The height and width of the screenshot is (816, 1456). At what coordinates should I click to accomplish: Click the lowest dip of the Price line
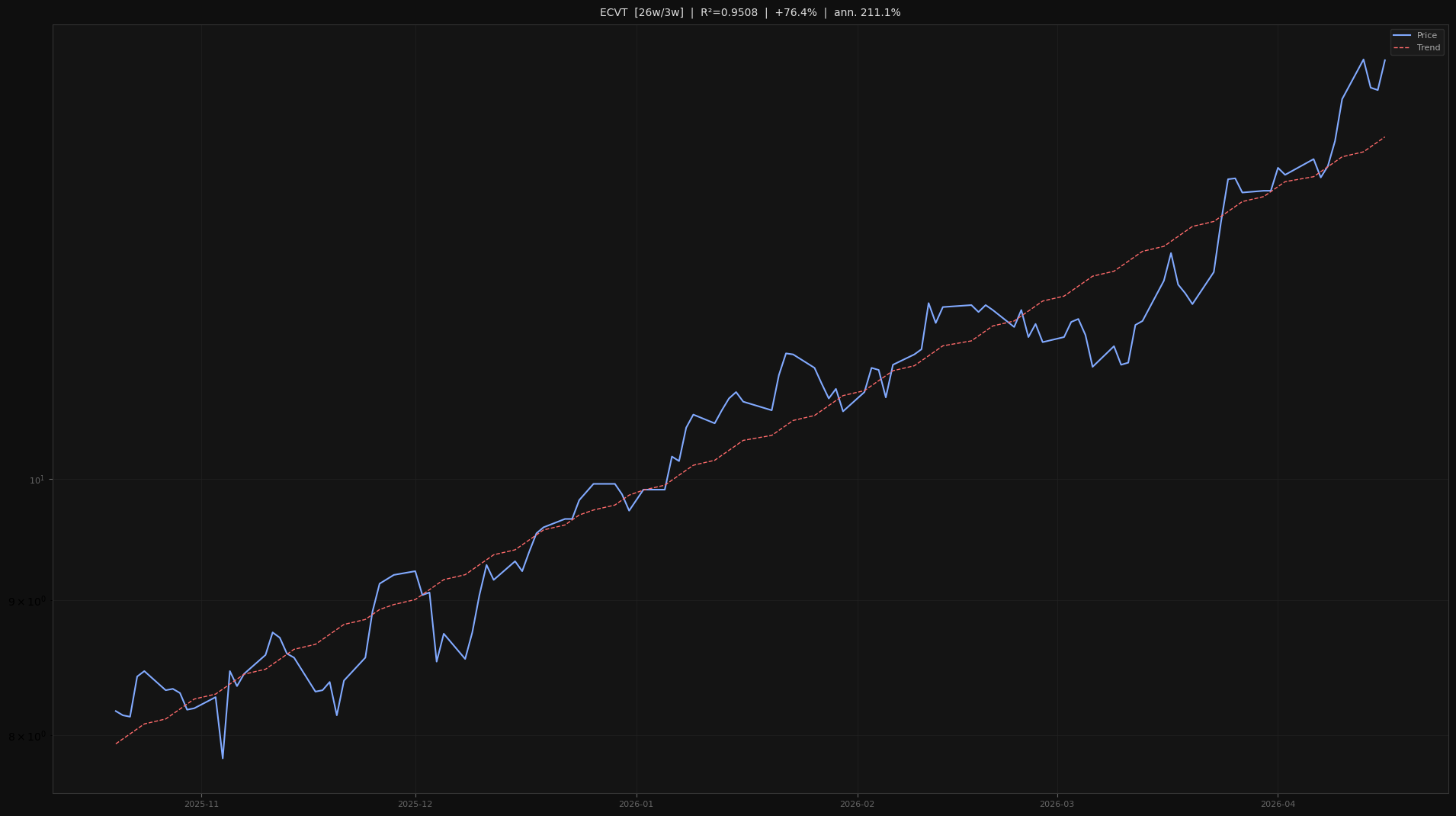pyautogui.click(x=222, y=759)
